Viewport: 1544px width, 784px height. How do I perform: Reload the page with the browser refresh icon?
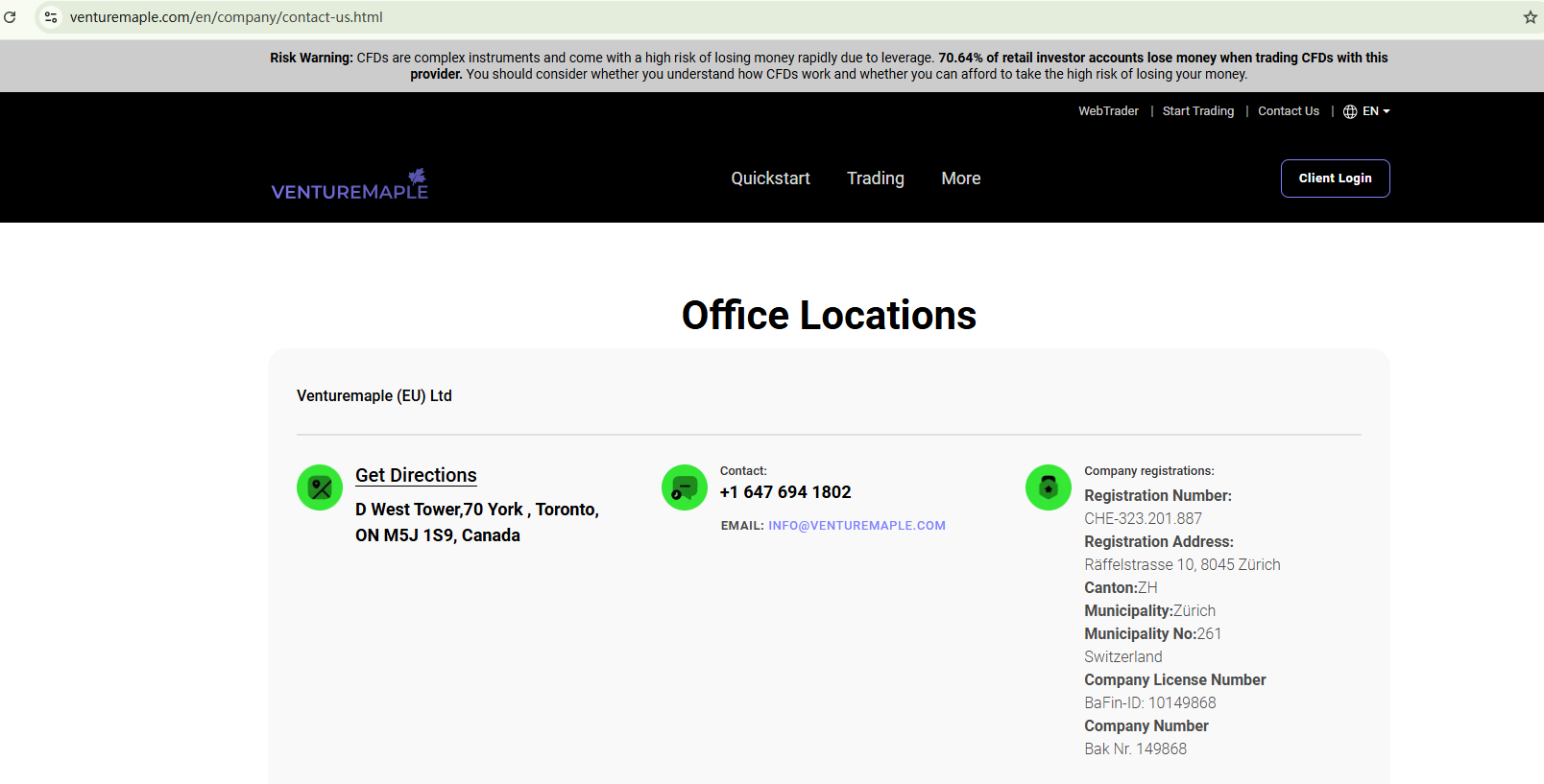(10, 17)
